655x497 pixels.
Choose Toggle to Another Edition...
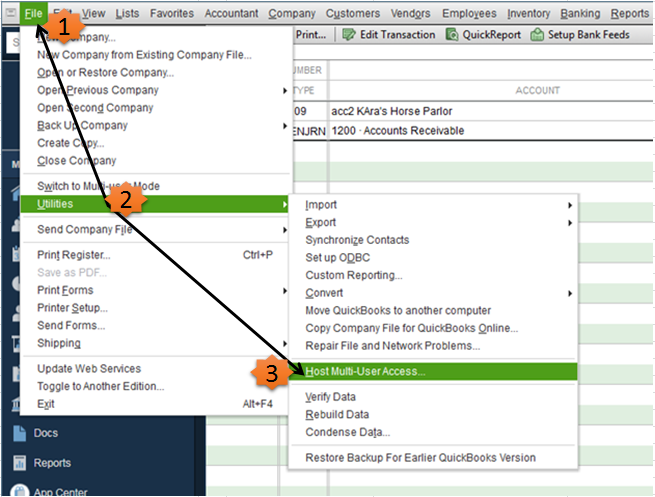(101, 386)
